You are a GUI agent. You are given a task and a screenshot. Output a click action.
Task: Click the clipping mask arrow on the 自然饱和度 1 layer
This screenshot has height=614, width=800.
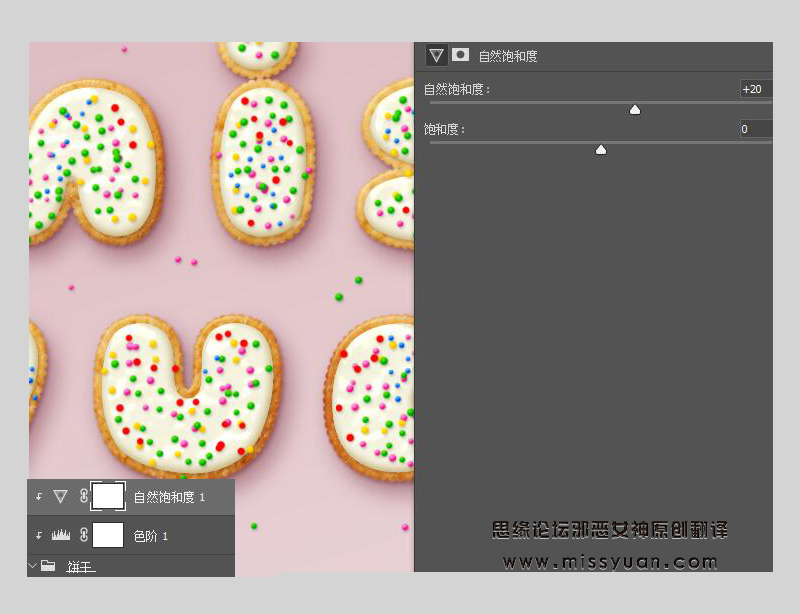(39, 494)
